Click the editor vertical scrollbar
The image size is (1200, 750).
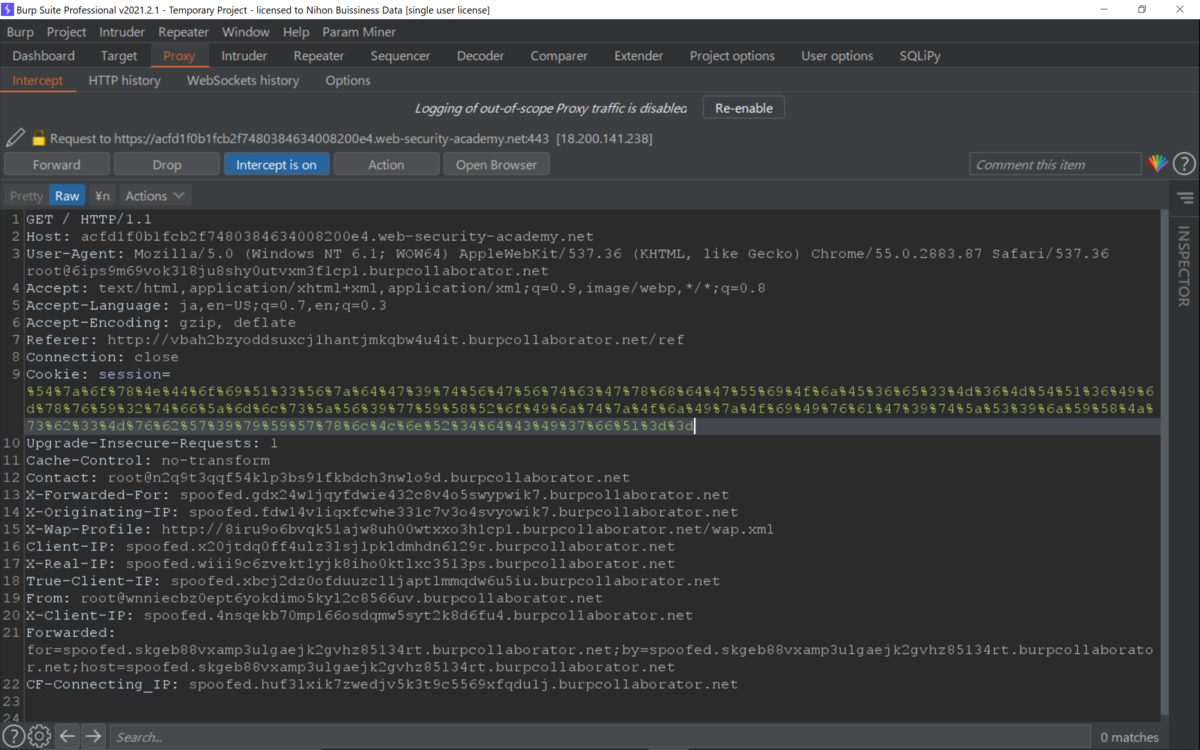[1164, 462]
